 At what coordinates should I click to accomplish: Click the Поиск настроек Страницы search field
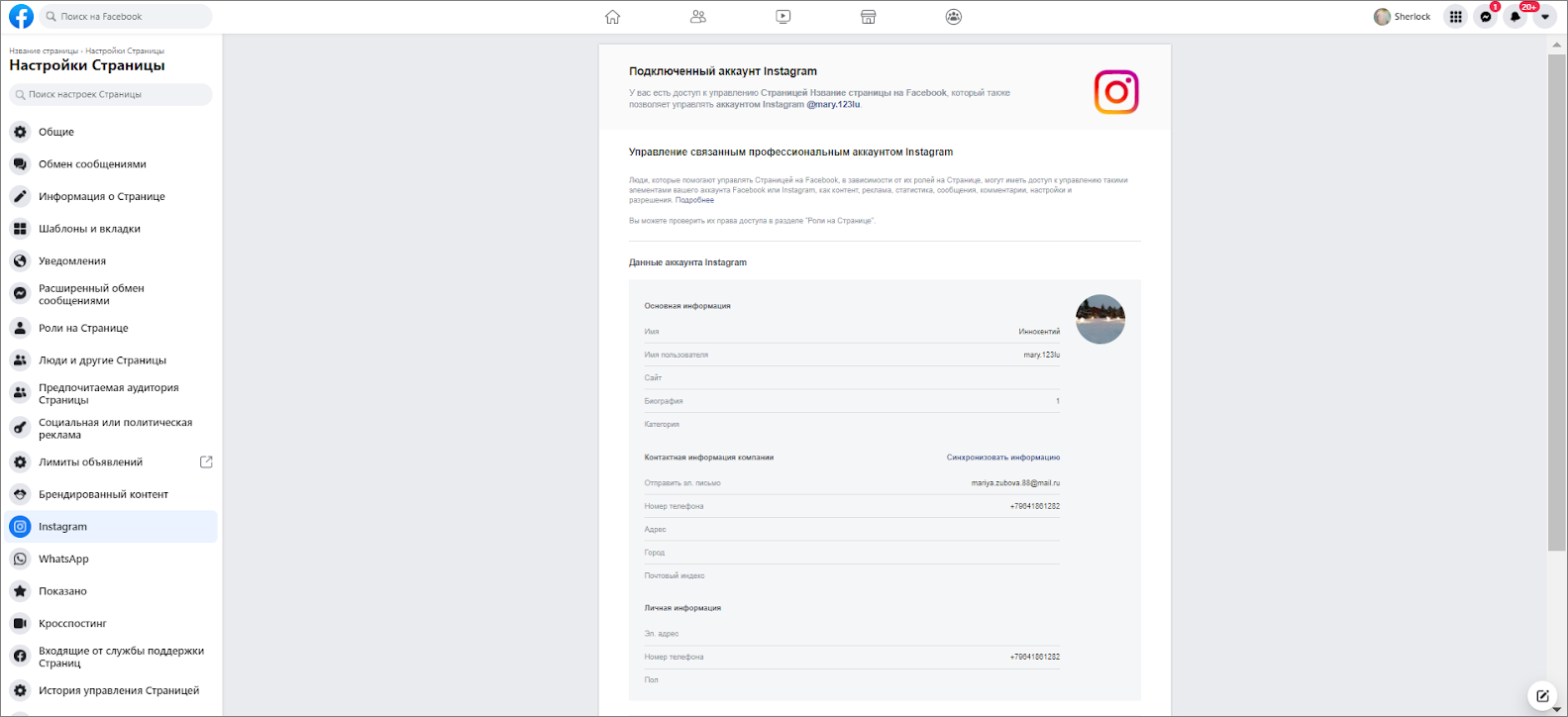click(111, 94)
